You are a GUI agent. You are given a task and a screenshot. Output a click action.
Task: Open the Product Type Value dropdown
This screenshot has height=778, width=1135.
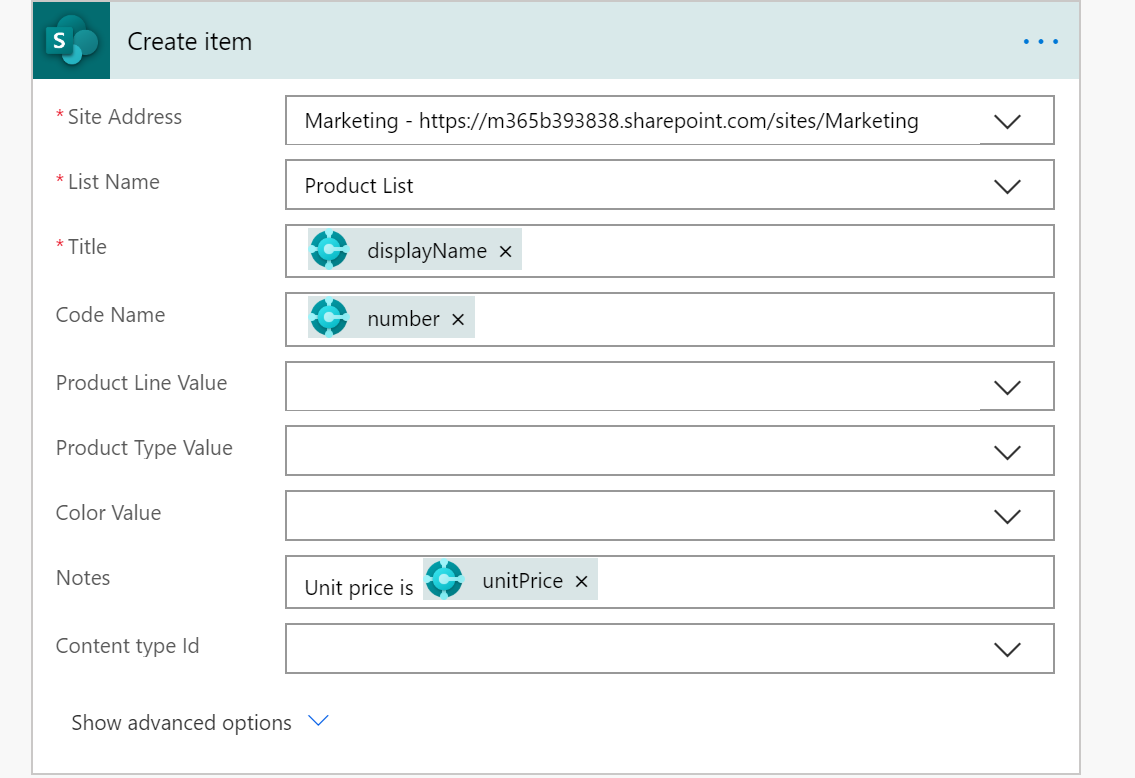1007,452
